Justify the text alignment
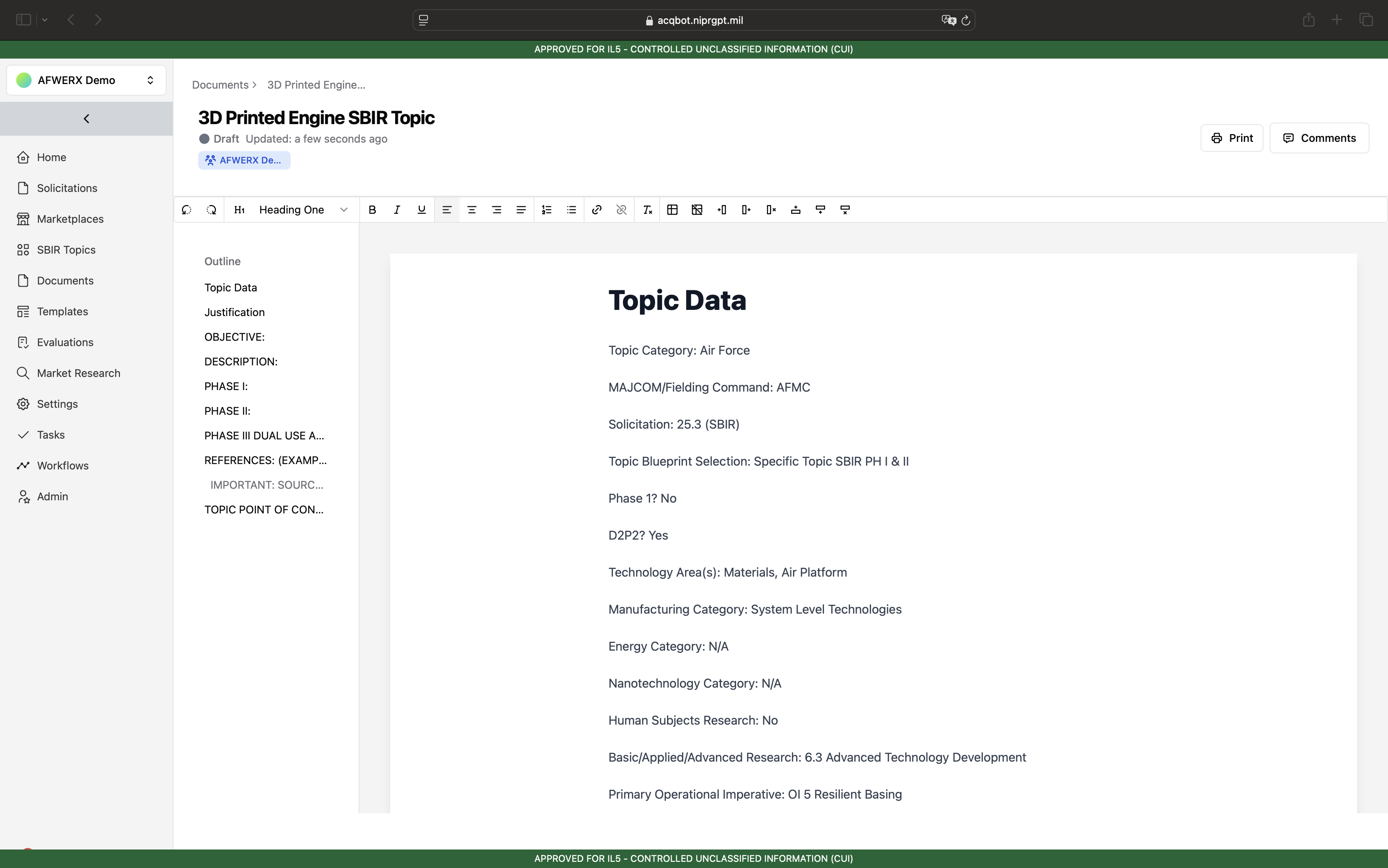 [521, 210]
